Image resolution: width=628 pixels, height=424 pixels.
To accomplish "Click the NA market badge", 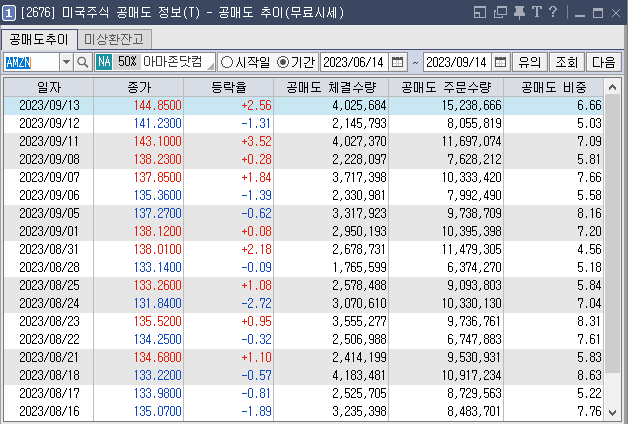I will pyautogui.click(x=104, y=62).
